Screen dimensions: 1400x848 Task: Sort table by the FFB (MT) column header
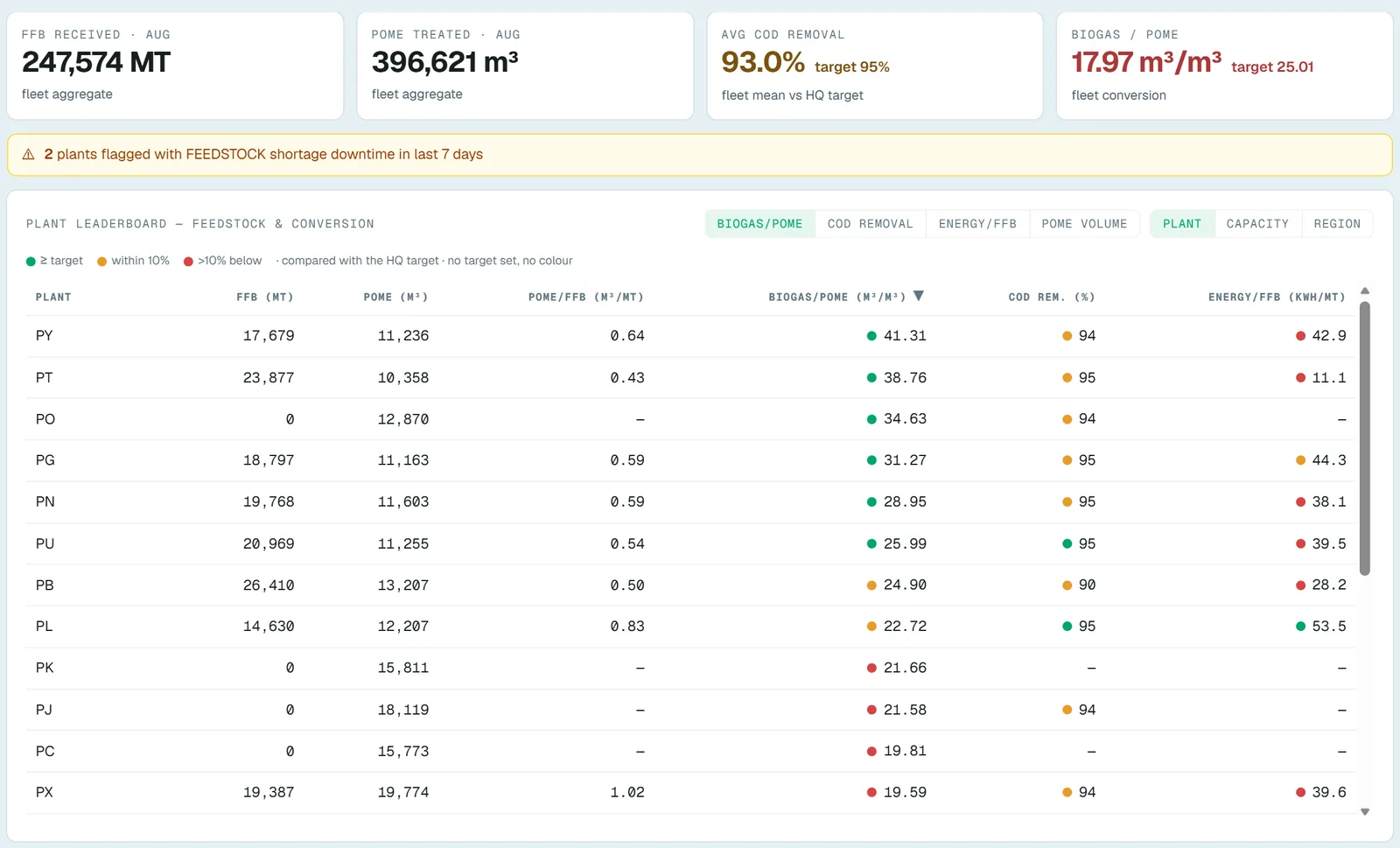coord(265,298)
